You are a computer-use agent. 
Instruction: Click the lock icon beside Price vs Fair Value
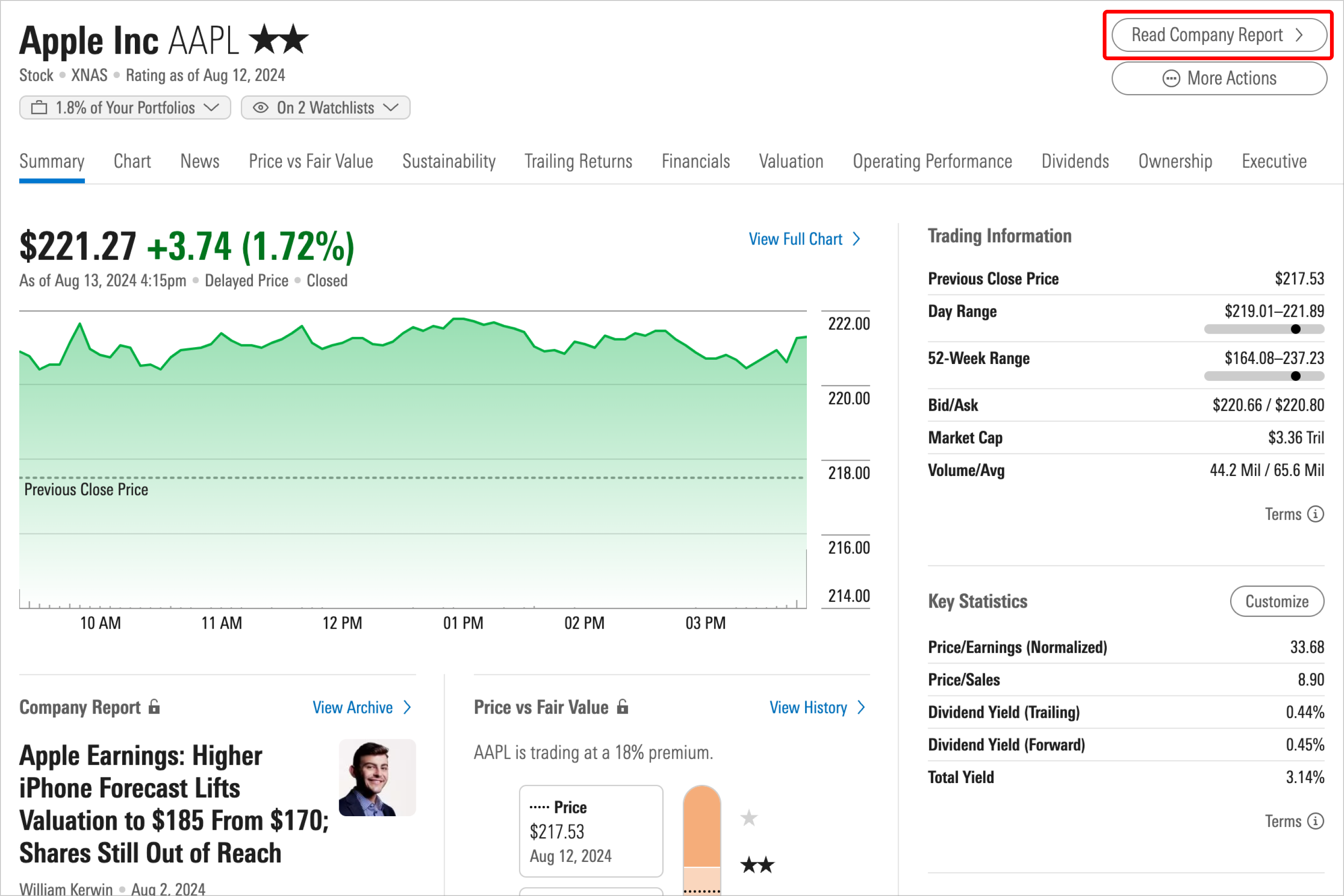click(623, 707)
